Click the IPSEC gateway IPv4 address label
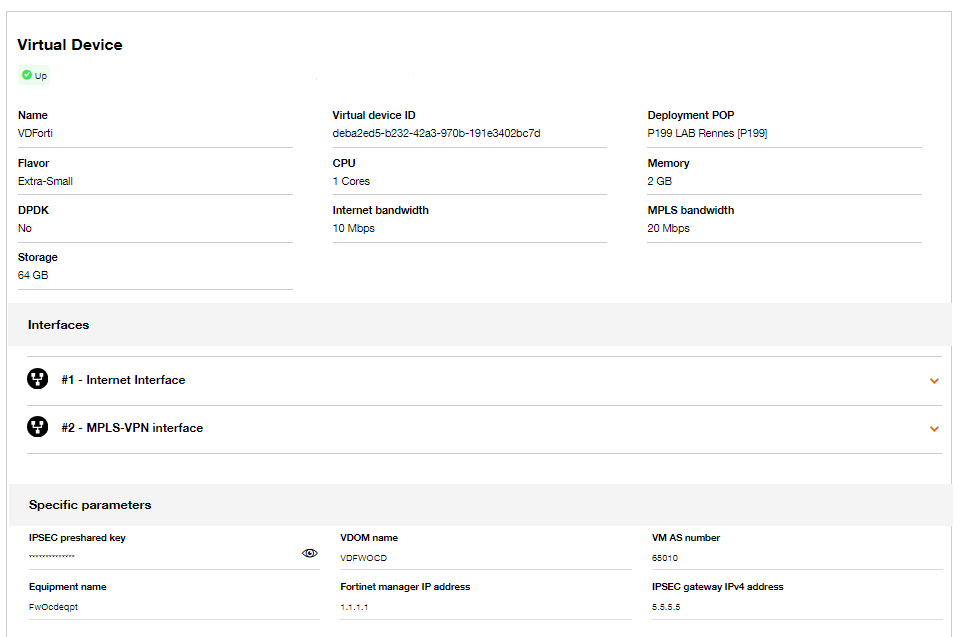Viewport: 967px width, 637px height. pyautogui.click(x=717, y=587)
